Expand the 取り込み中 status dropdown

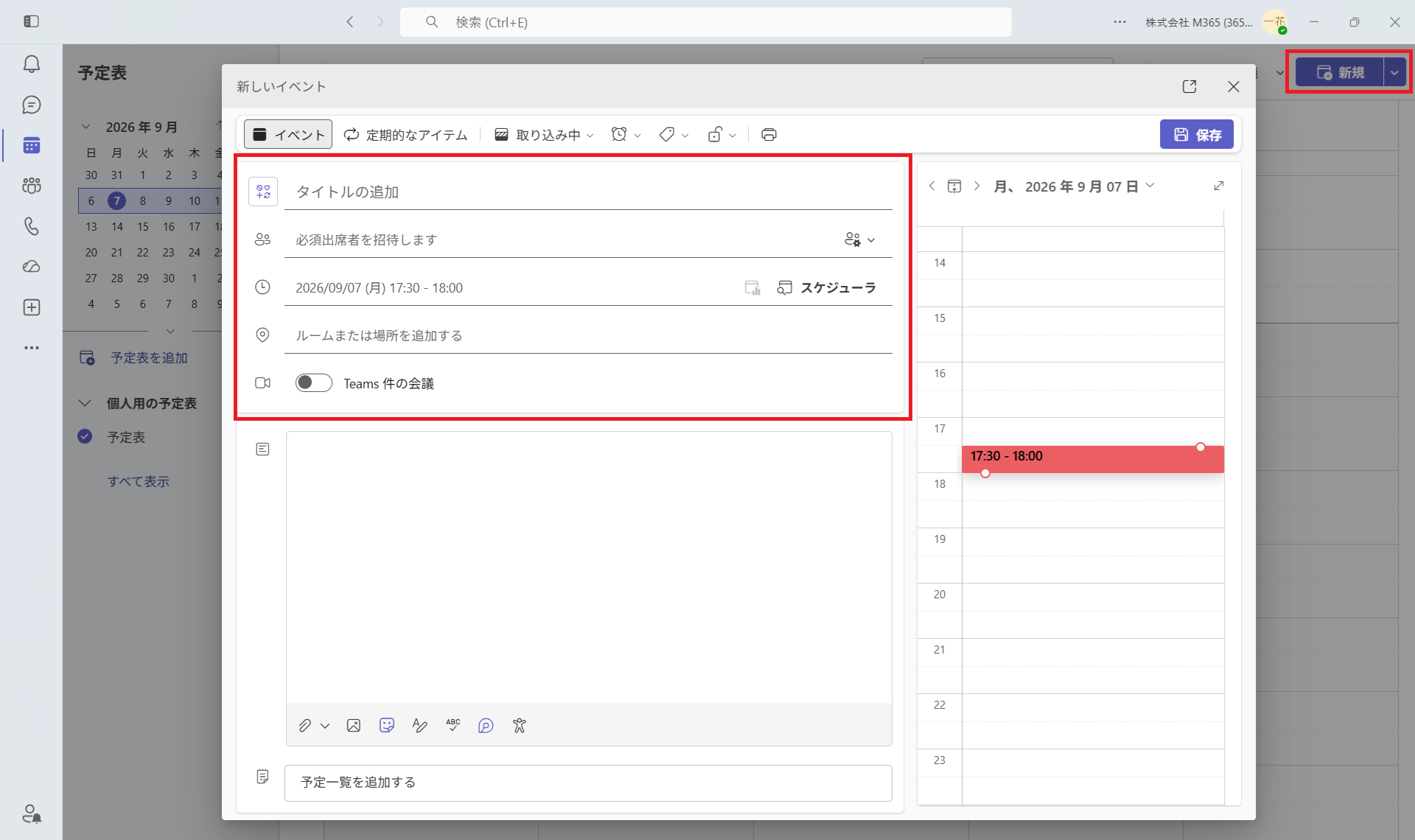click(545, 135)
